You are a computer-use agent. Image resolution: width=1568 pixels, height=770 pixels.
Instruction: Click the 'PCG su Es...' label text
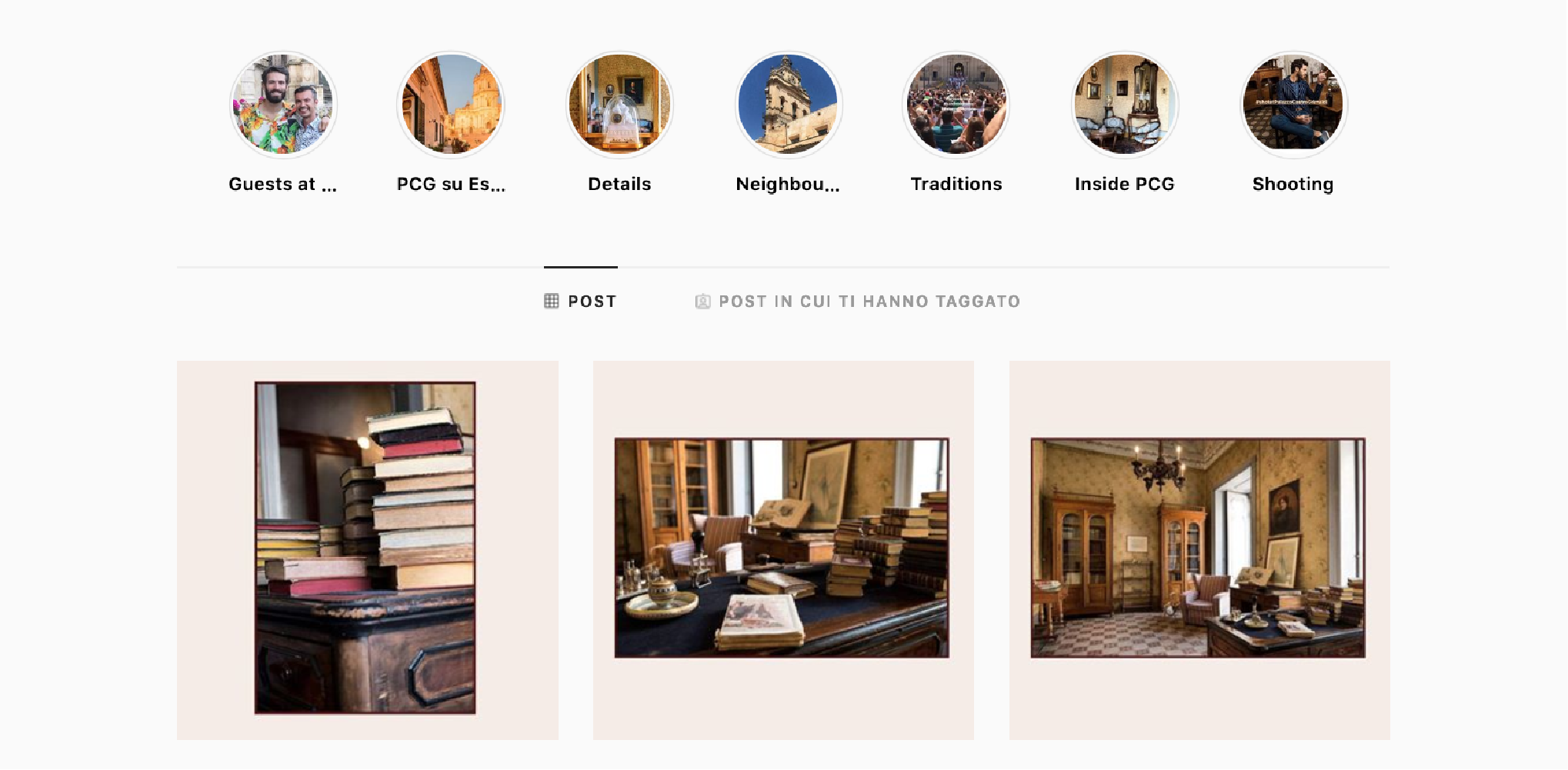451,184
